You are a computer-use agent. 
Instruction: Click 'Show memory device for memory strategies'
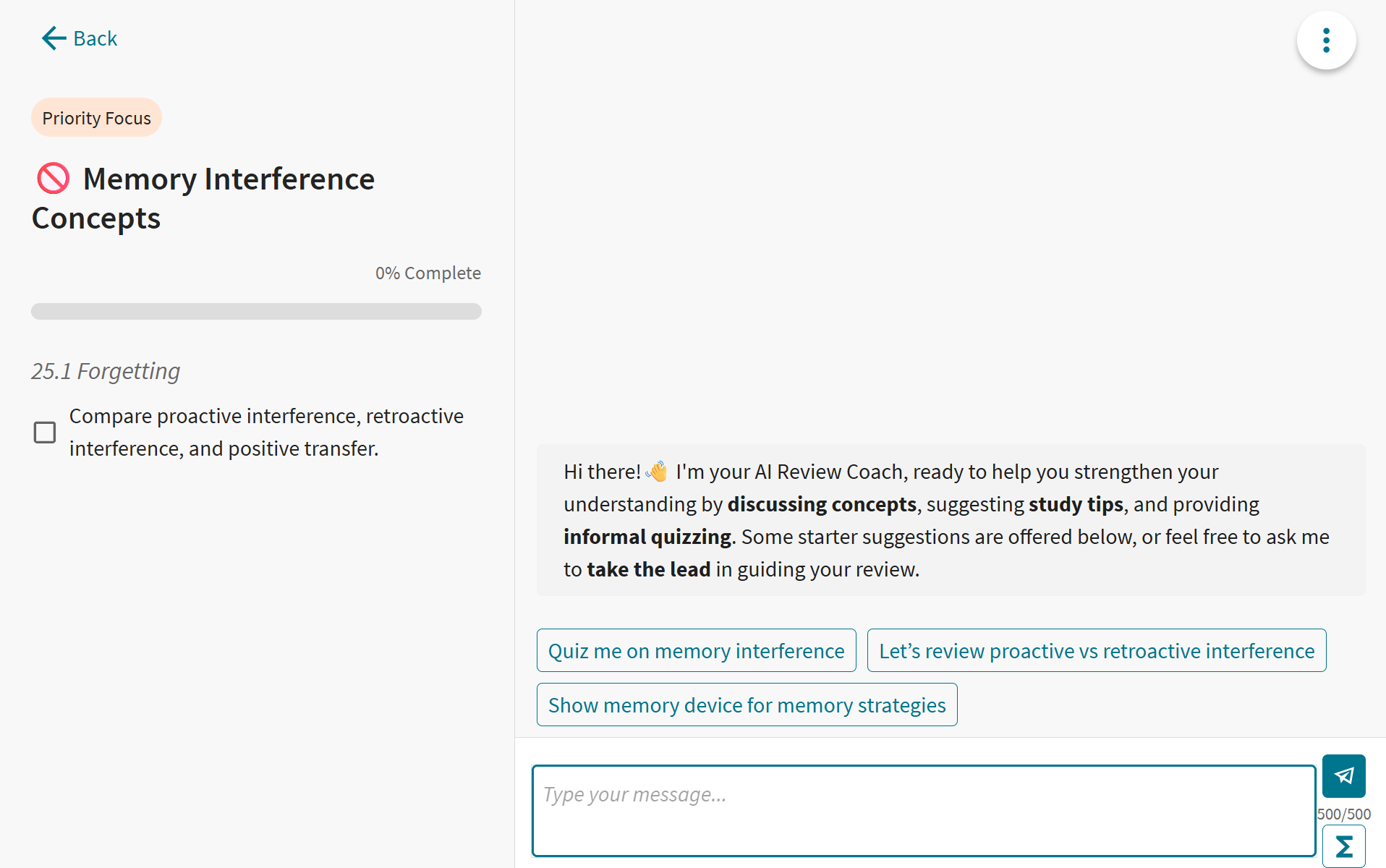[x=747, y=704]
